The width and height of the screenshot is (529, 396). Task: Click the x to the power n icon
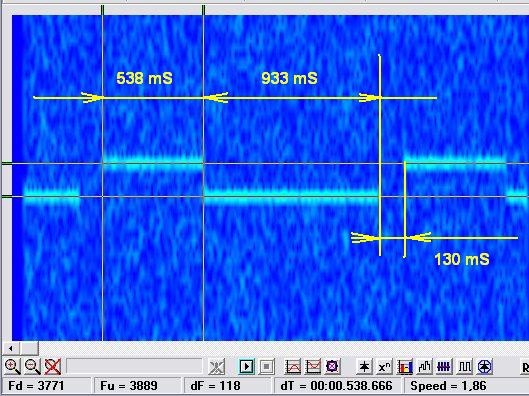(x=384, y=366)
